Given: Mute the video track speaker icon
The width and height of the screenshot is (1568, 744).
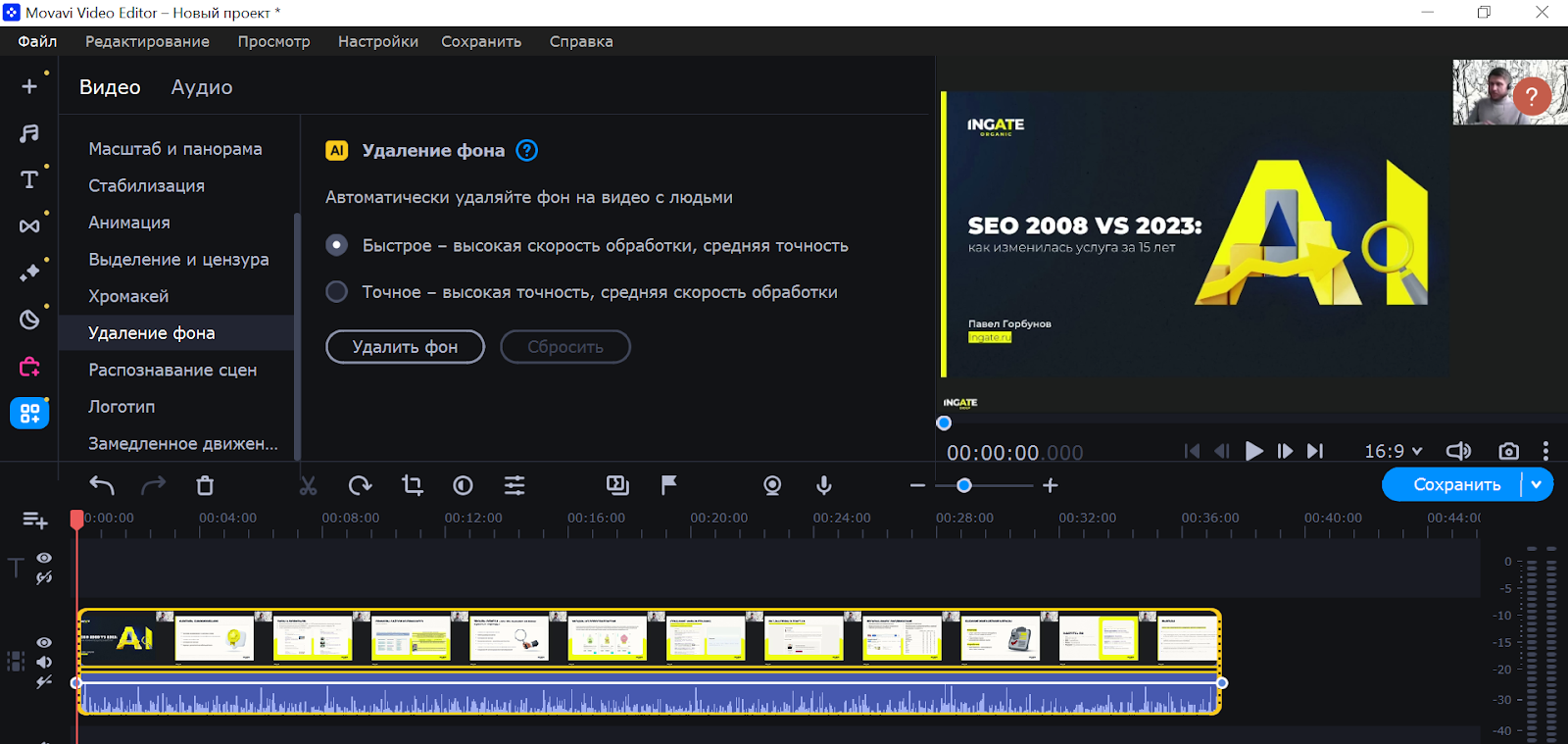Looking at the screenshot, I should pos(44,663).
